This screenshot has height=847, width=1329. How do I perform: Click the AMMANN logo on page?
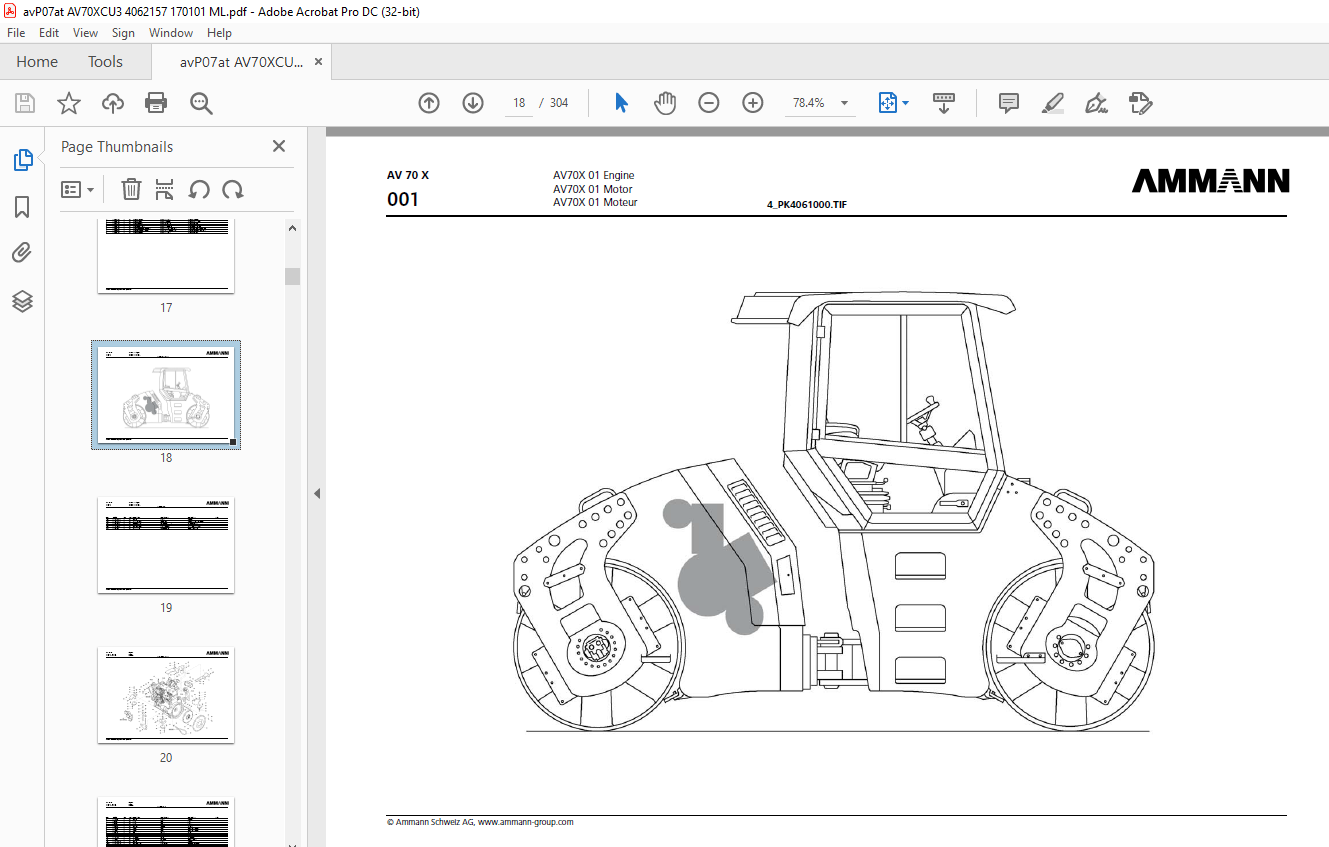[x=1211, y=181]
